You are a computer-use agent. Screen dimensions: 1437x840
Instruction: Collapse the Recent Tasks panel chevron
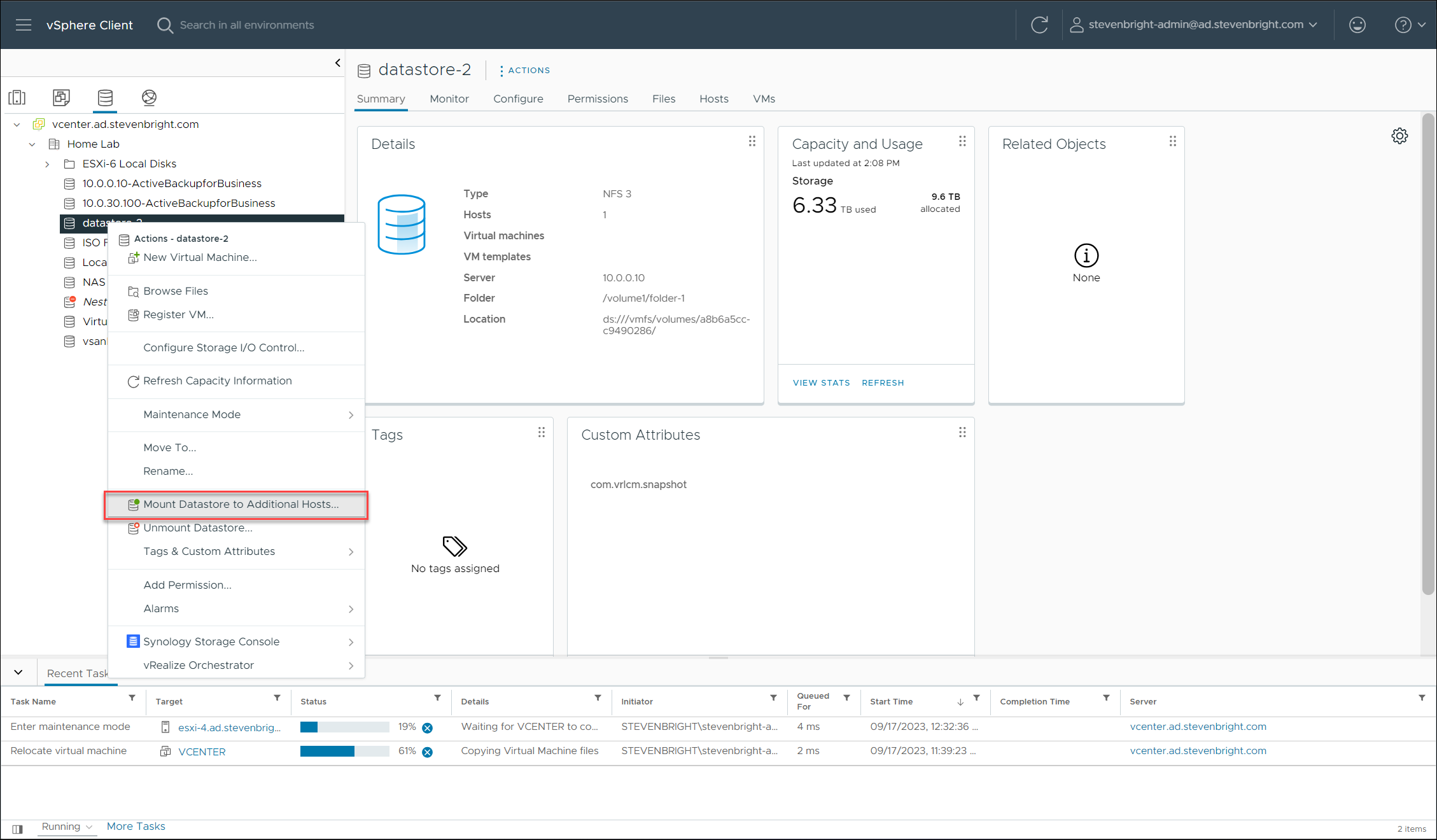click(x=18, y=673)
